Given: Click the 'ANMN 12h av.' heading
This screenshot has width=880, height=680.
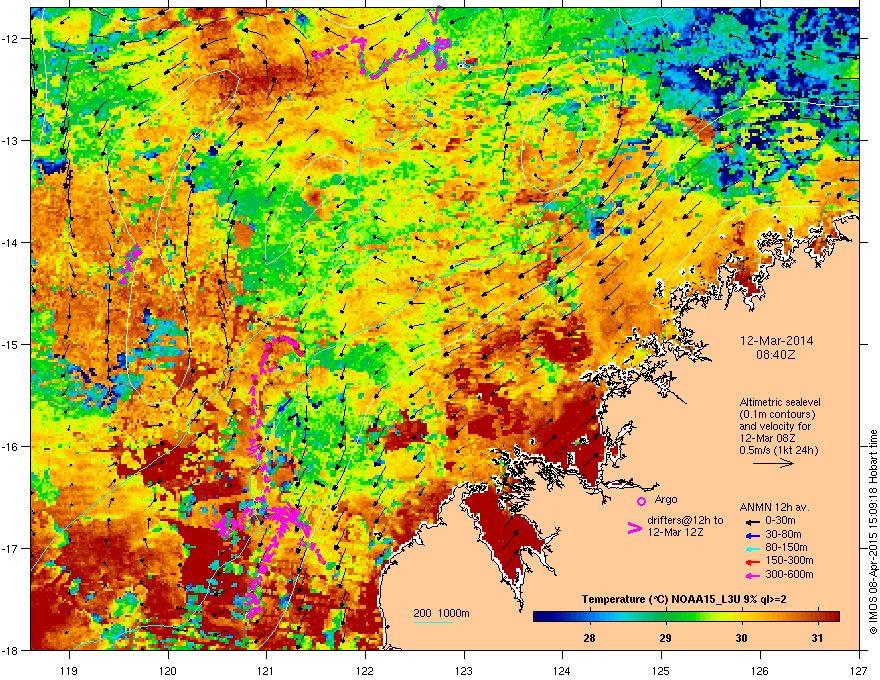Looking at the screenshot, I should [x=774, y=507].
